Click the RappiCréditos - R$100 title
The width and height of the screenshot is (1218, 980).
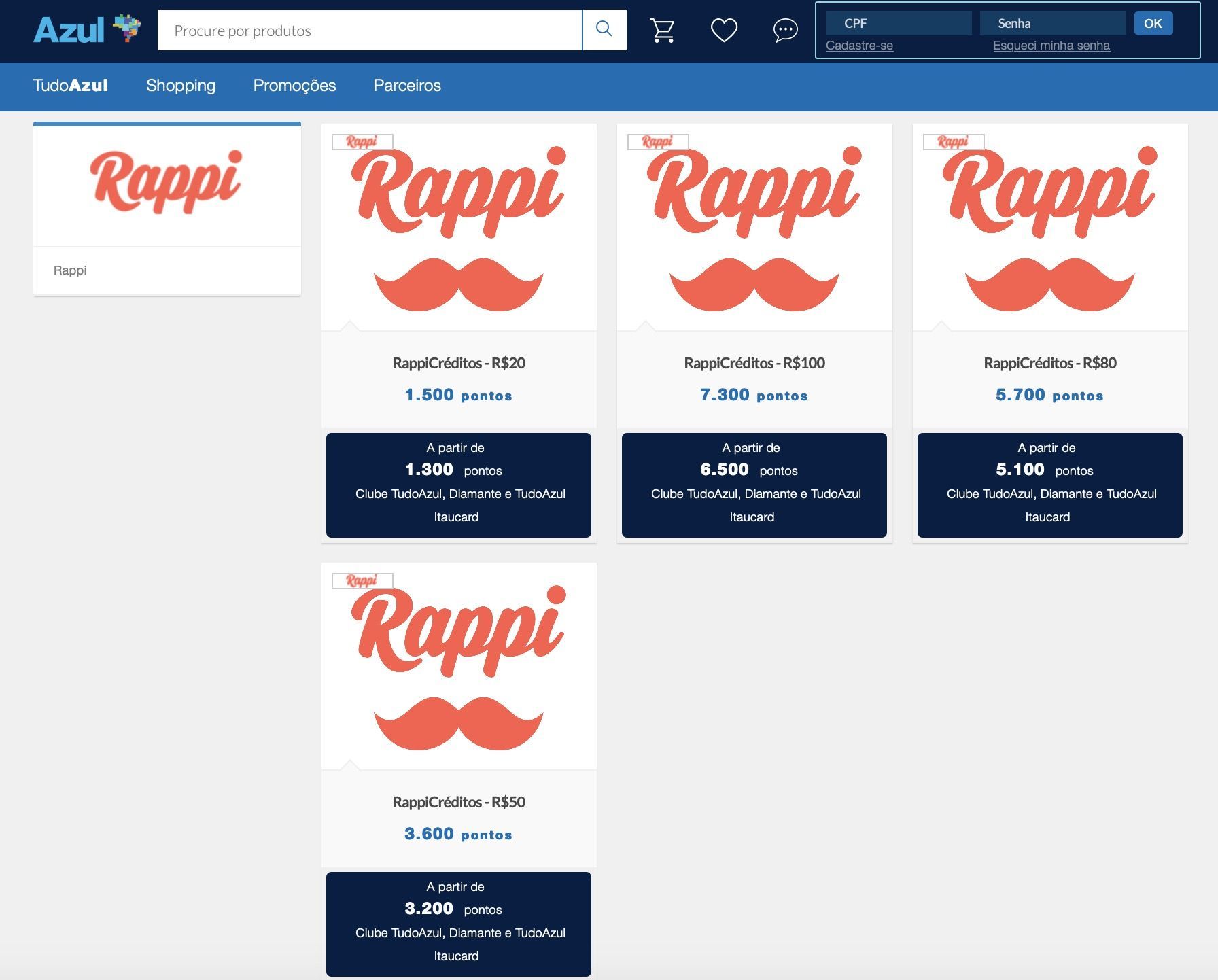point(754,363)
